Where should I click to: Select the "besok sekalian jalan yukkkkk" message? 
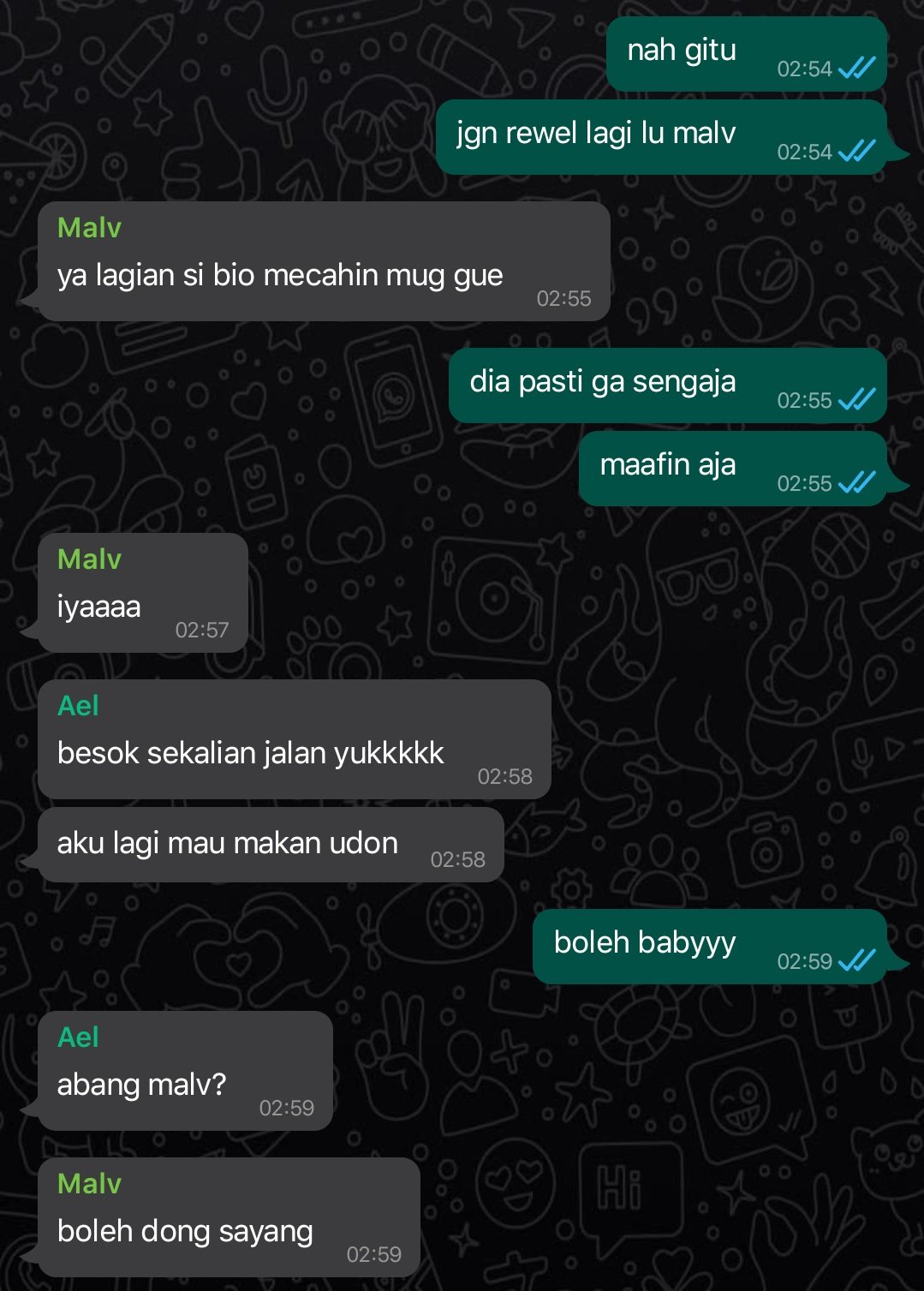pos(294,739)
